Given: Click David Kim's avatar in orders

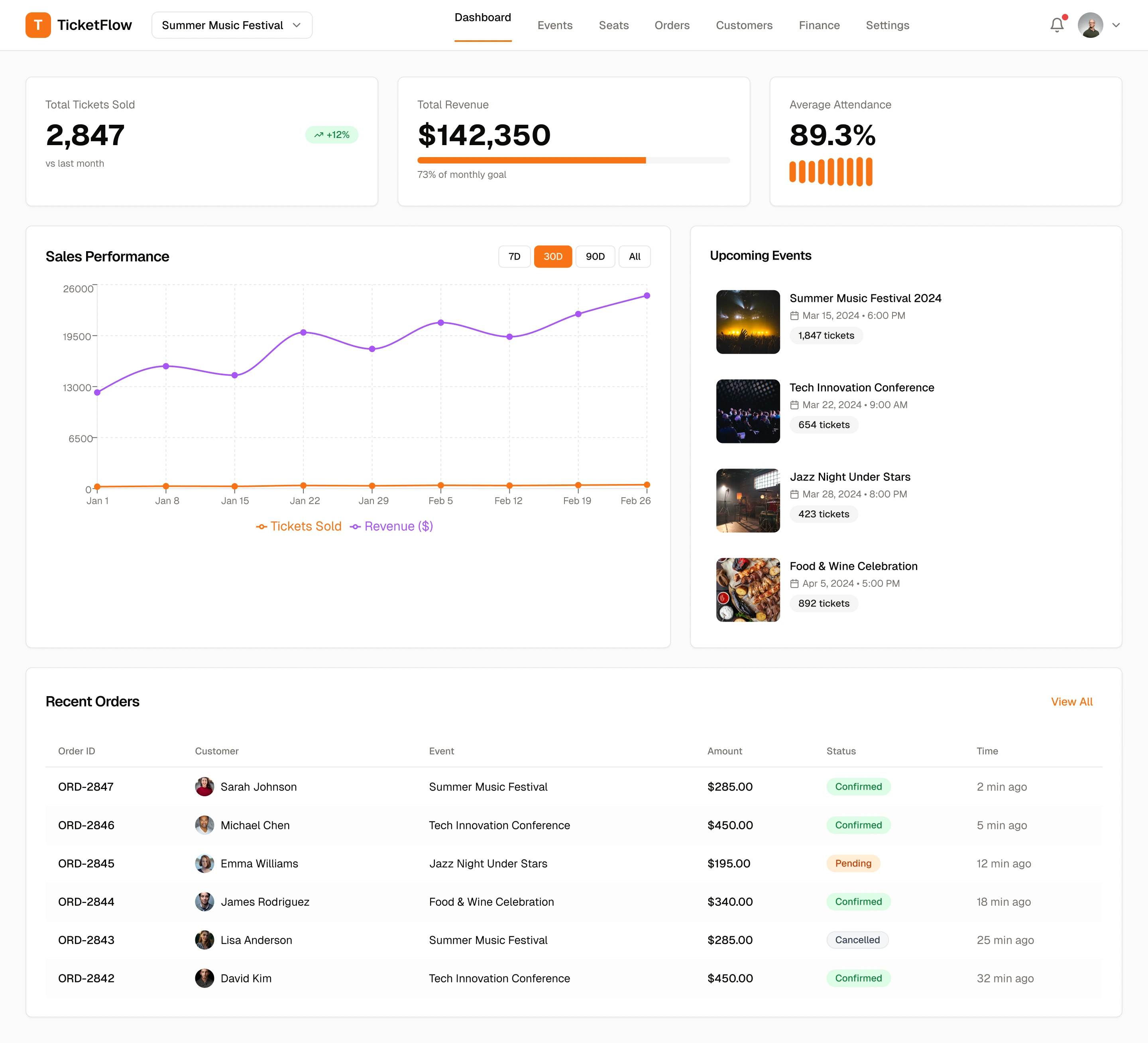Looking at the screenshot, I should point(204,978).
